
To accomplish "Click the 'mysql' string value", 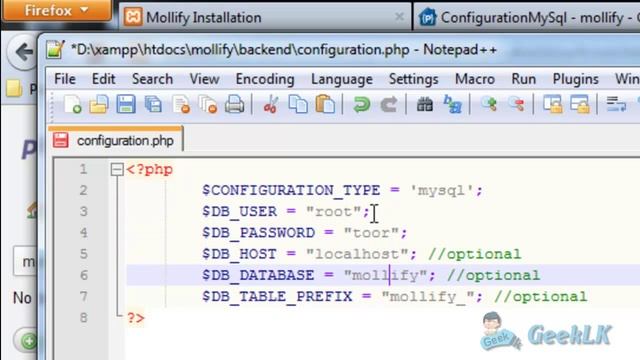I will click(x=442, y=191).
